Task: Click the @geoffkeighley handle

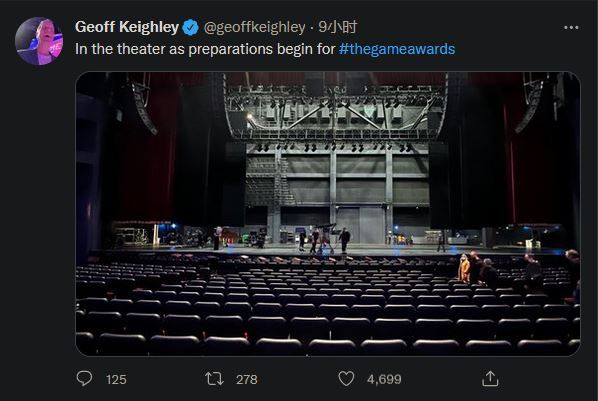Action: point(254,27)
